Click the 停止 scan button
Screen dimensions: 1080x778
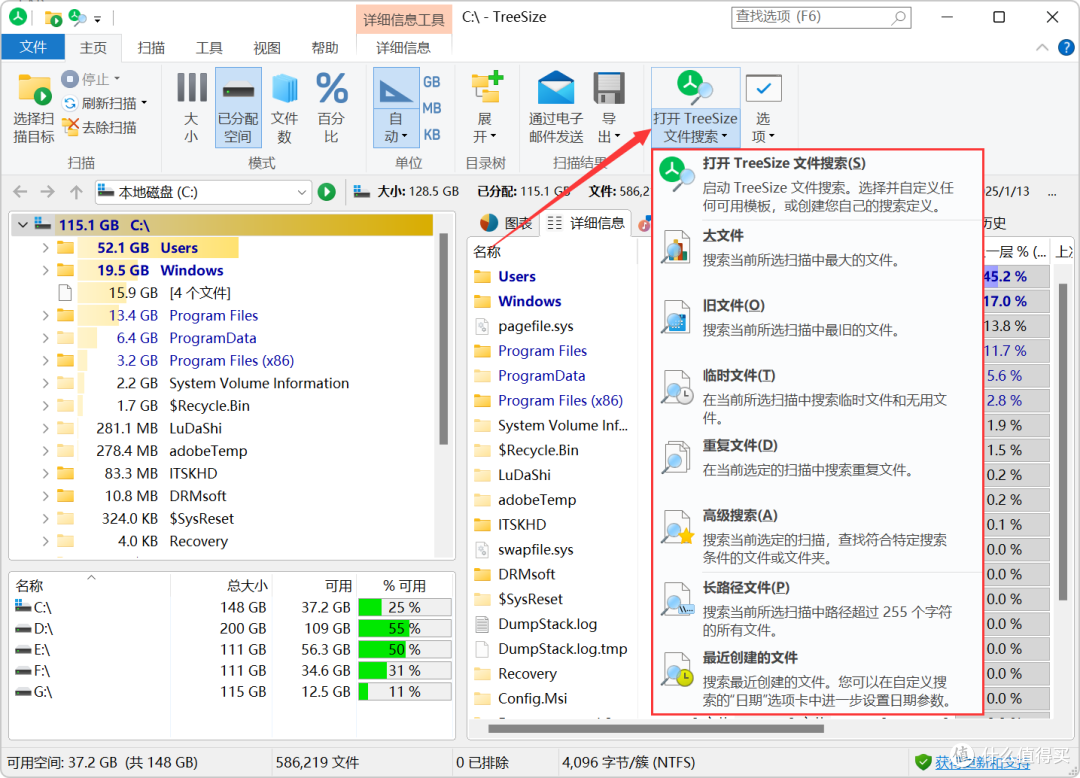pos(90,78)
